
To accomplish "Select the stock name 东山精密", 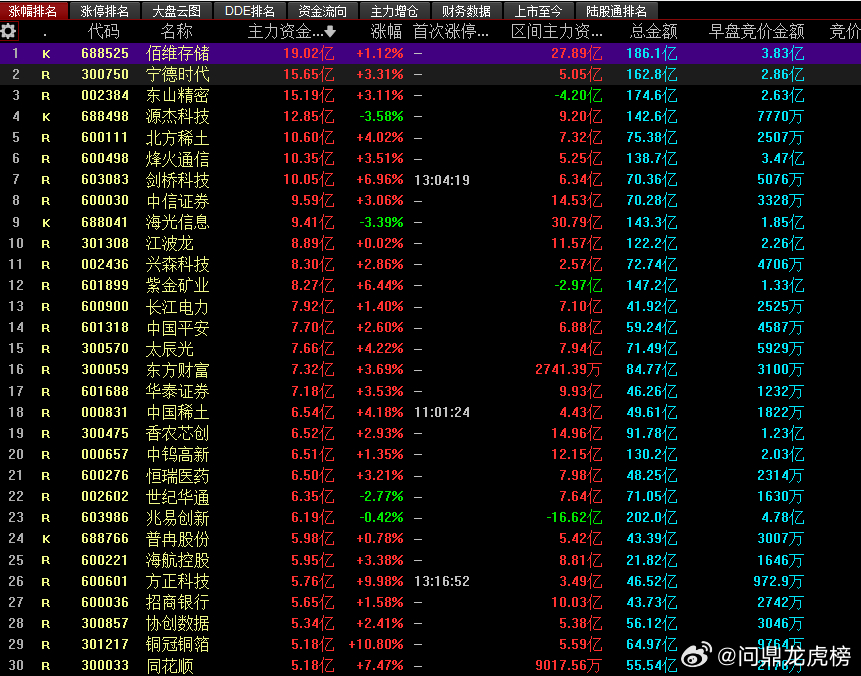I will [177, 96].
